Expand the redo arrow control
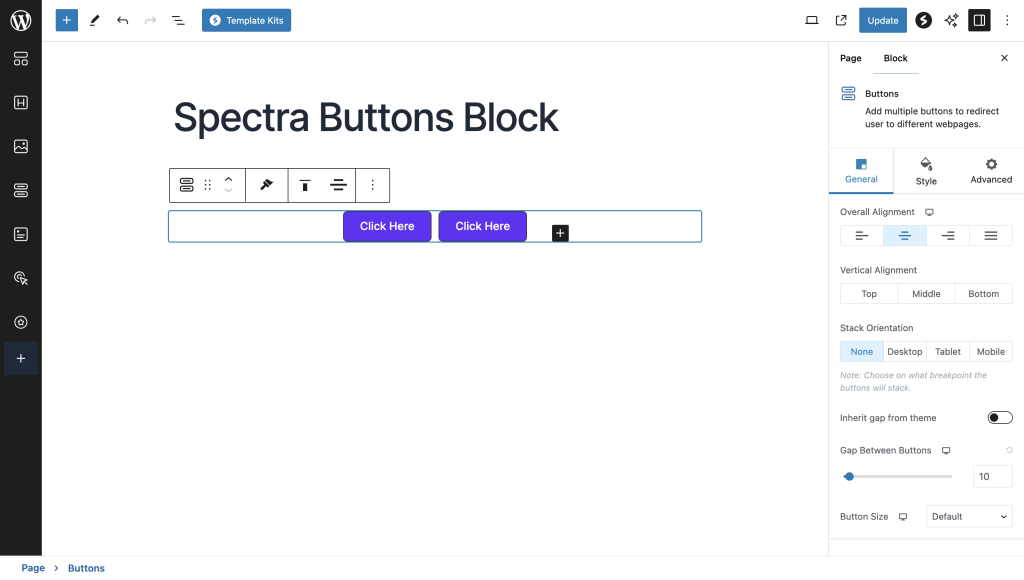Screen dimensions: 1024x580 tap(149, 19)
